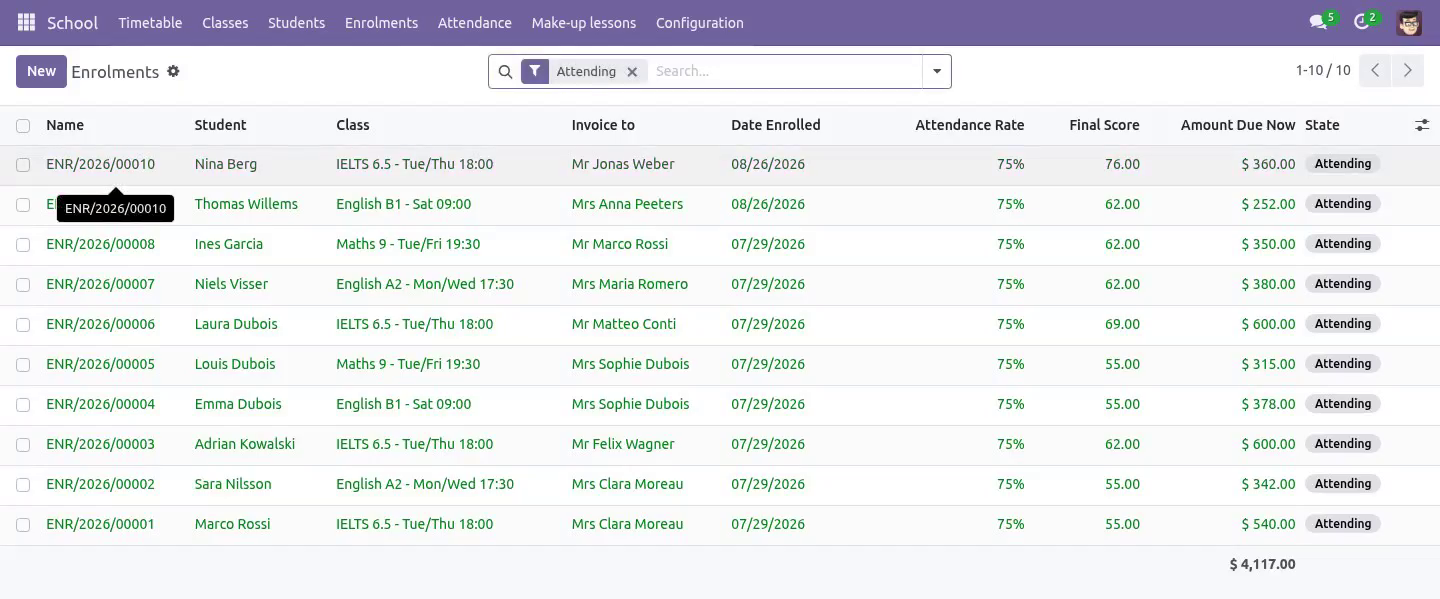Click student Emma Dubois
The image size is (1440, 599).
238,404
